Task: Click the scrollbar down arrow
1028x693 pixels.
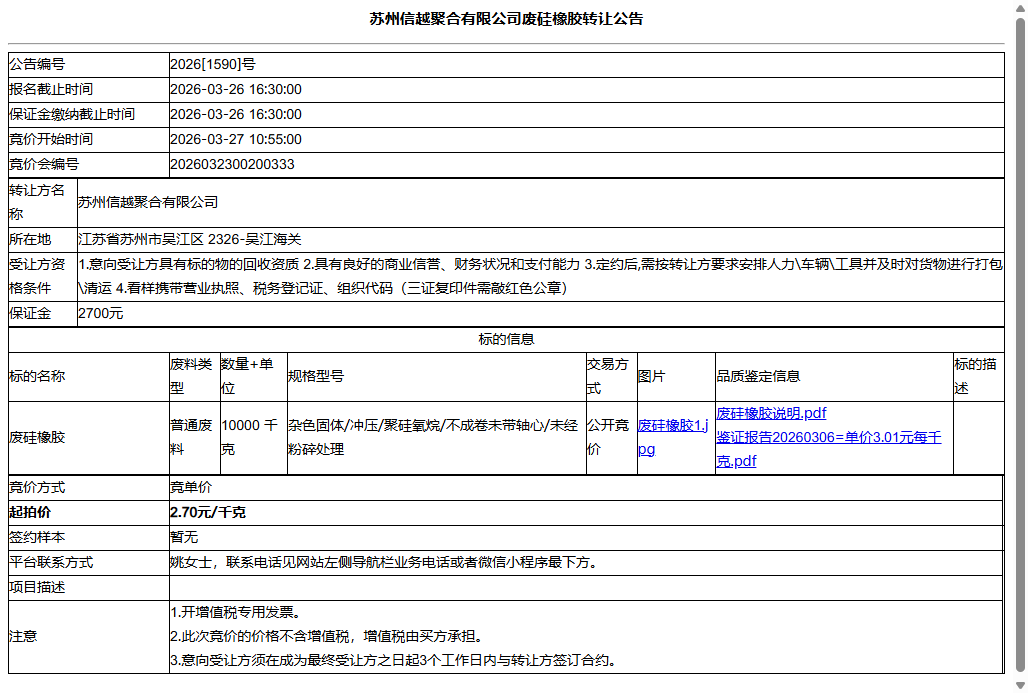Action: coord(1020,685)
